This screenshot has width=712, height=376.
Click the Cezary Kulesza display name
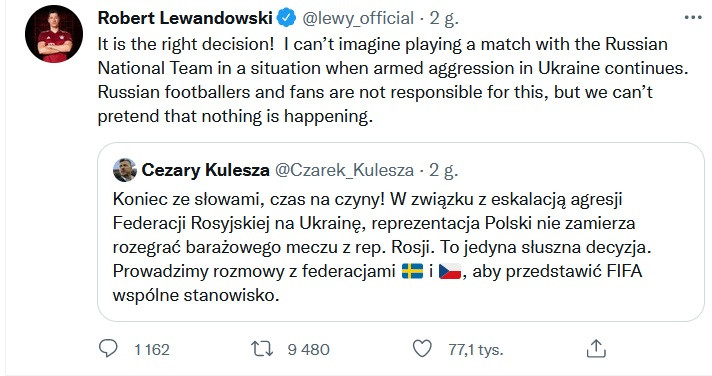tap(205, 170)
